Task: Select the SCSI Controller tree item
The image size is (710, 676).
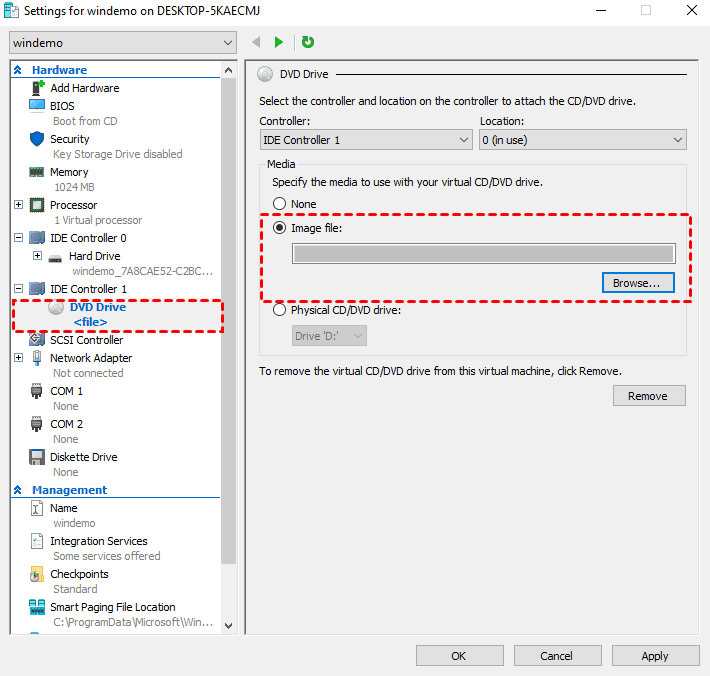Action: pyautogui.click(x=86, y=340)
